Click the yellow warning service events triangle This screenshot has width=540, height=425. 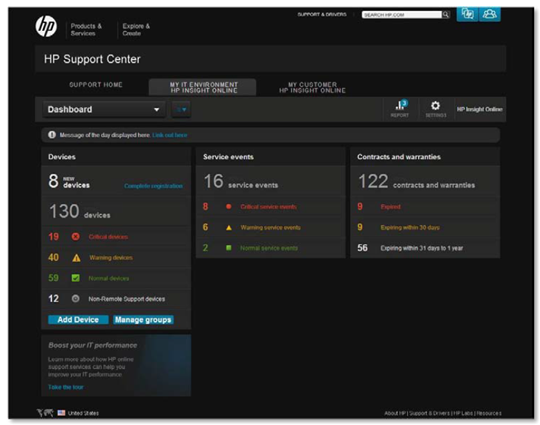[x=229, y=228]
